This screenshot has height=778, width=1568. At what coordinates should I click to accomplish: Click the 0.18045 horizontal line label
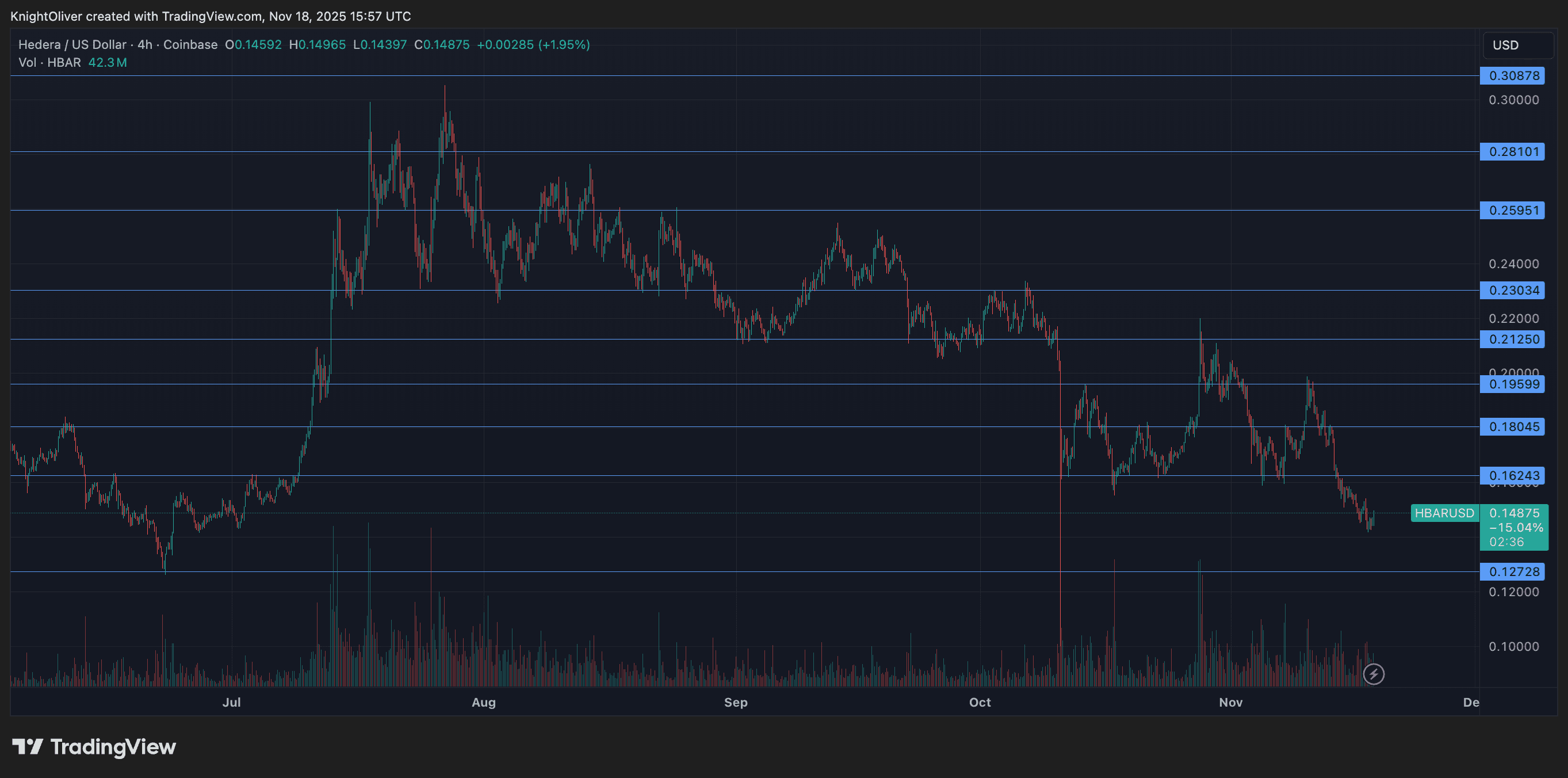pyautogui.click(x=1513, y=427)
